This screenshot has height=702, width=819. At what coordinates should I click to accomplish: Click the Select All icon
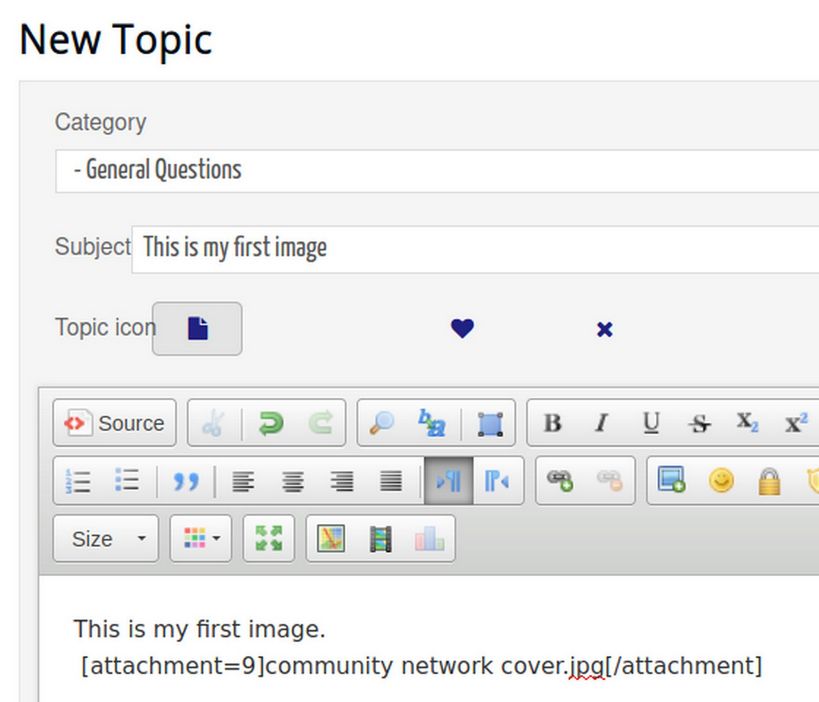[490, 423]
